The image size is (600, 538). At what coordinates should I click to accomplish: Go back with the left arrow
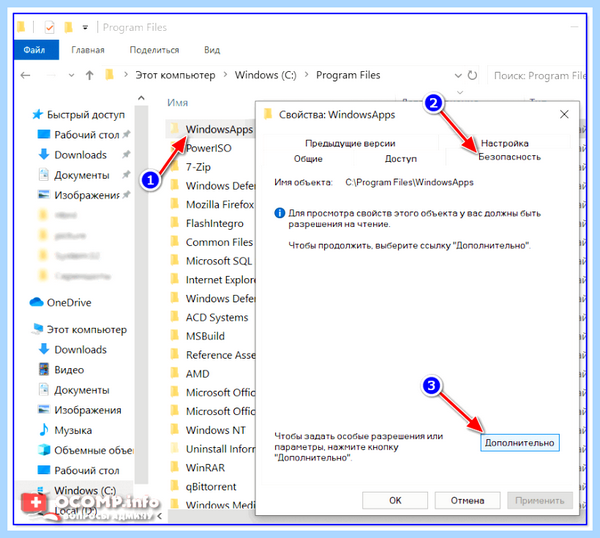click(25, 75)
